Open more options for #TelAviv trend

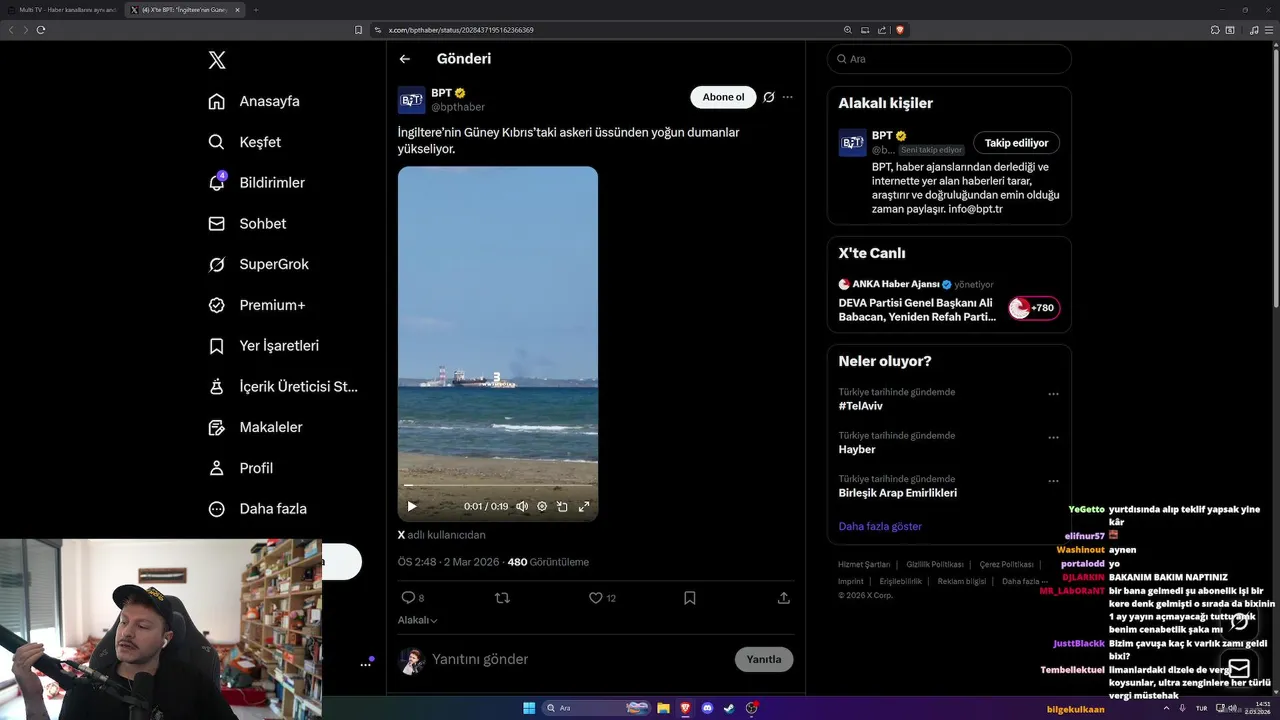(x=1053, y=394)
